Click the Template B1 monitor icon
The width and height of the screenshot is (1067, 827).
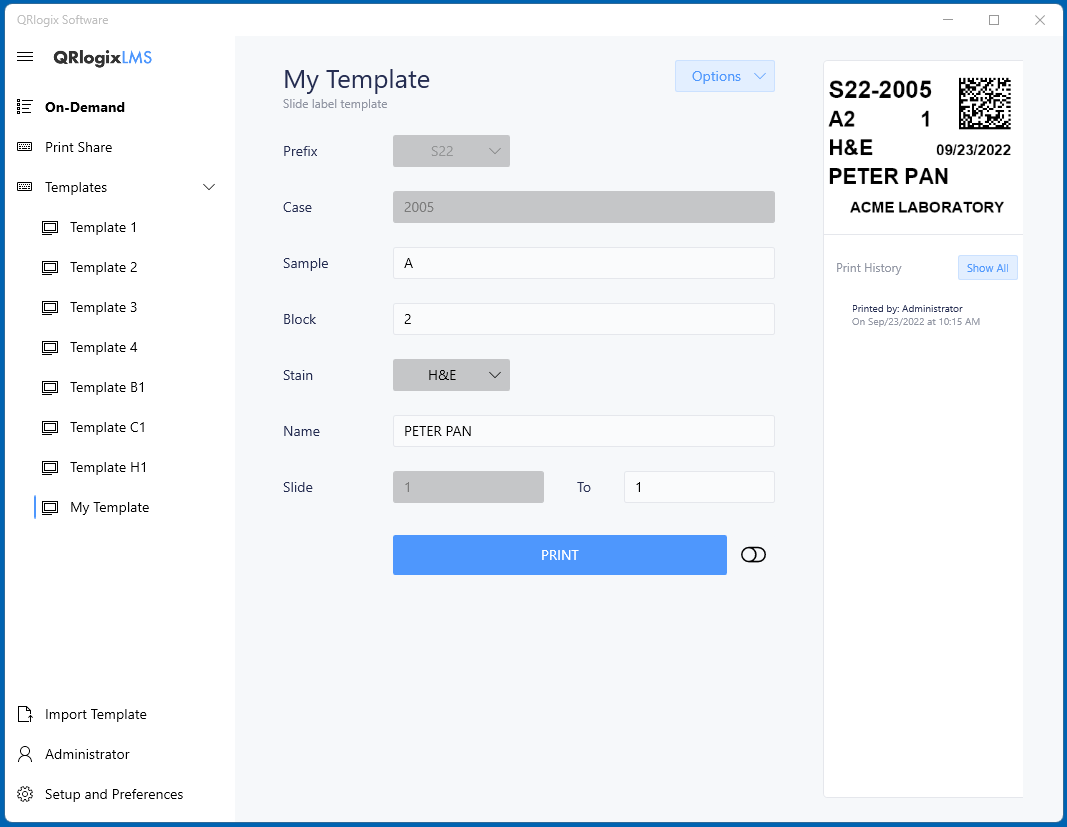point(50,388)
